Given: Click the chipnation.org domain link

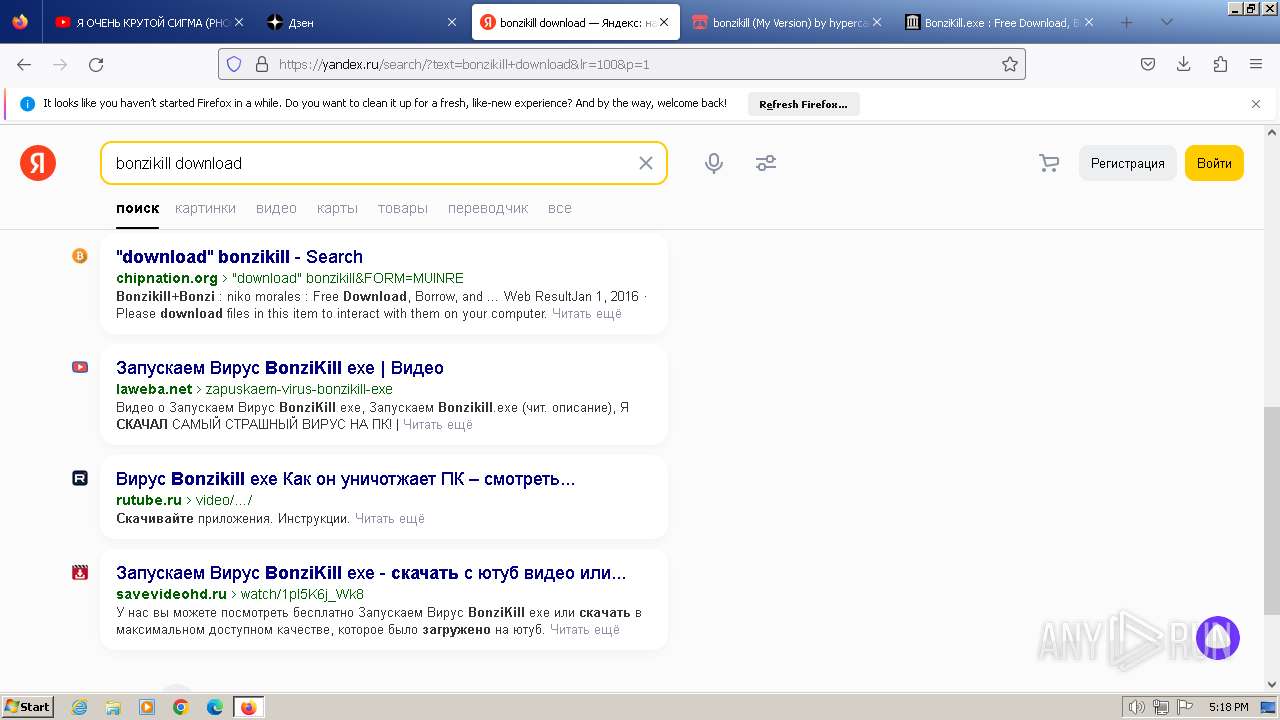Looking at the screenshot, I should click(167, 278).
